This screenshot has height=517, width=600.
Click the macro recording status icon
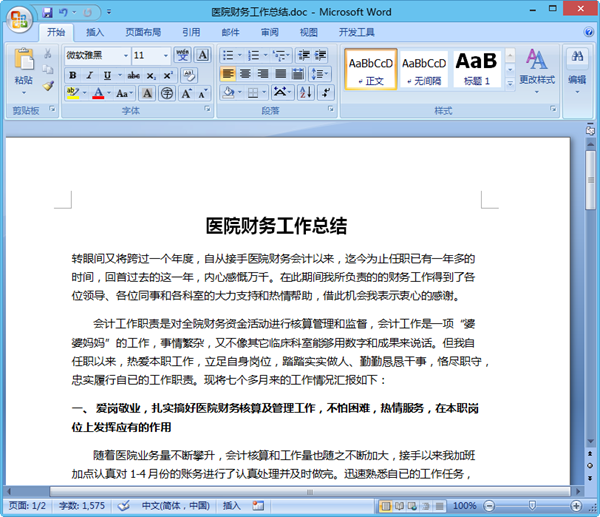click(x=258, y=506)
